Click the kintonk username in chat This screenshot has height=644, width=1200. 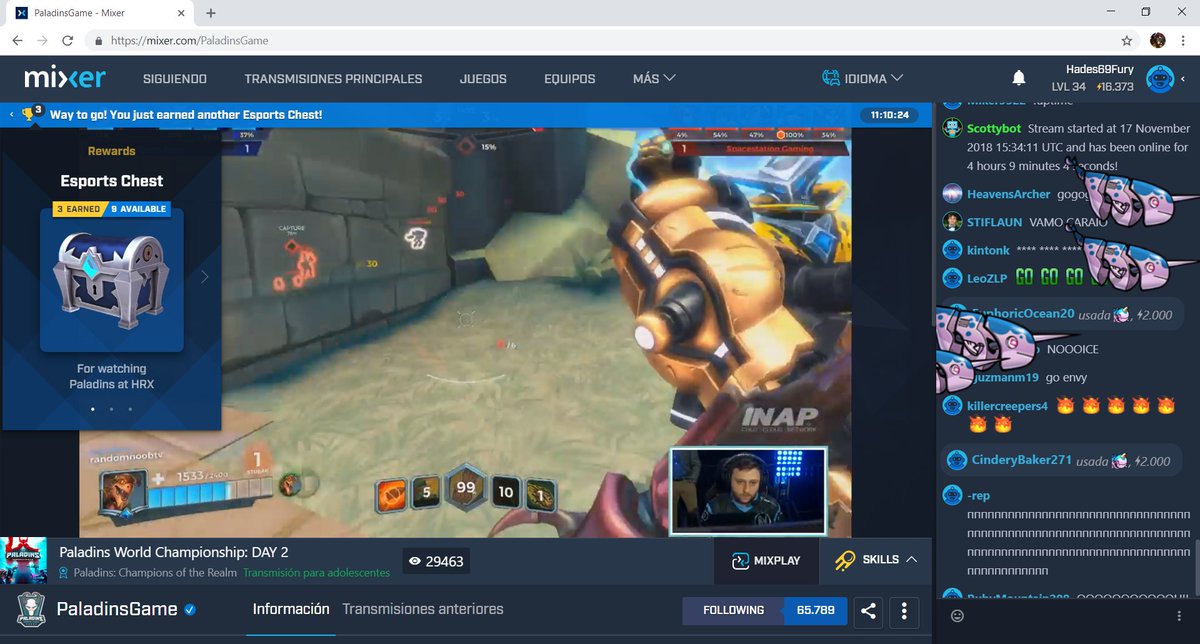click(x=988, y=250)
